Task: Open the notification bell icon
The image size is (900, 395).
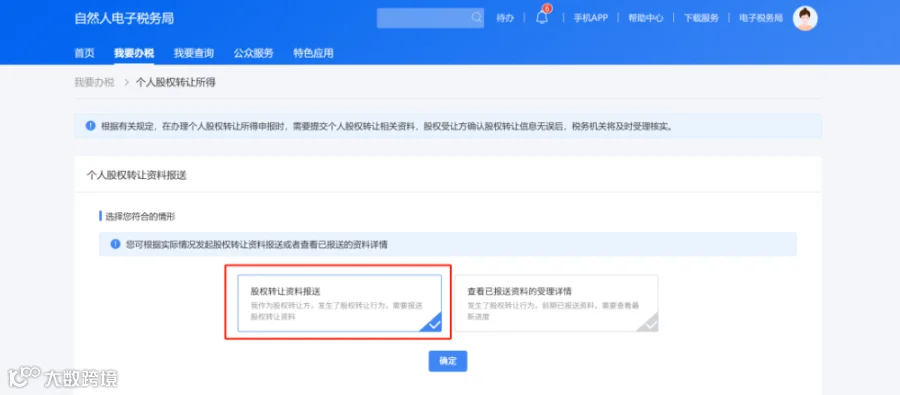Action: [542, 18]
